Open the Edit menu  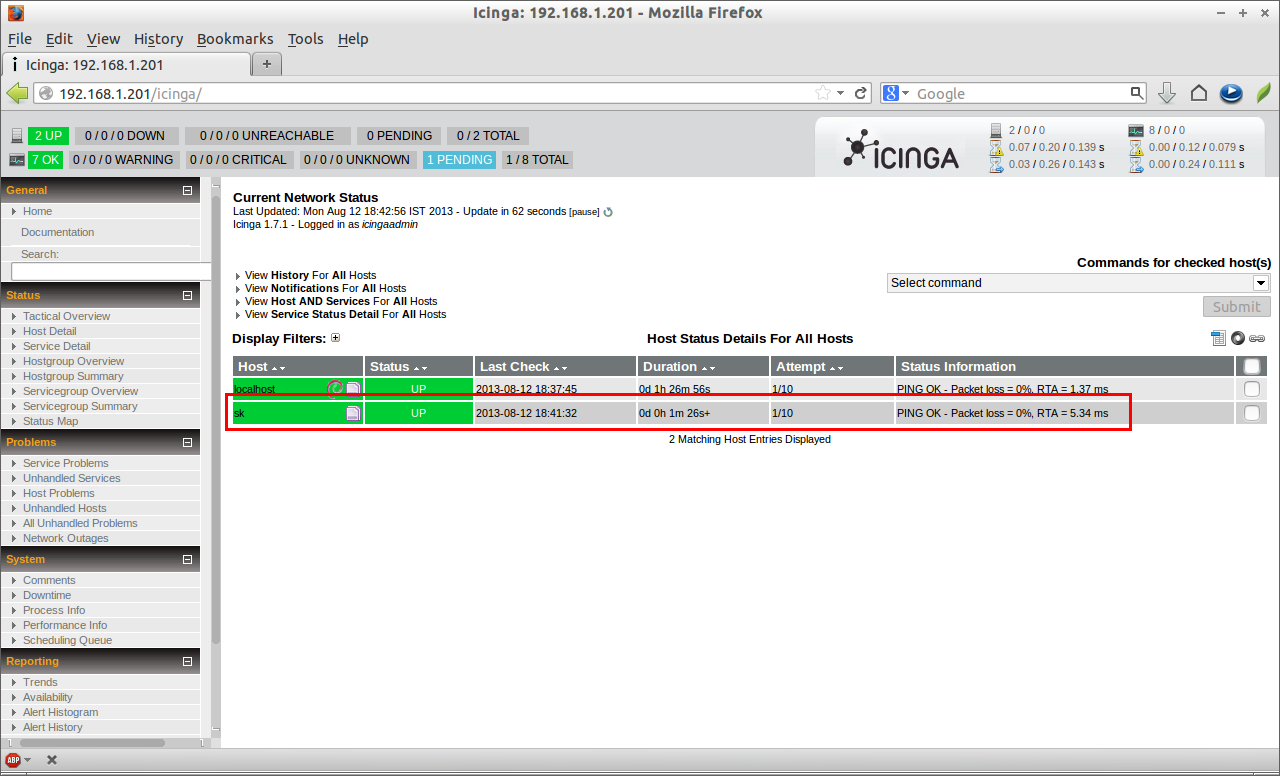coord(59,39)
